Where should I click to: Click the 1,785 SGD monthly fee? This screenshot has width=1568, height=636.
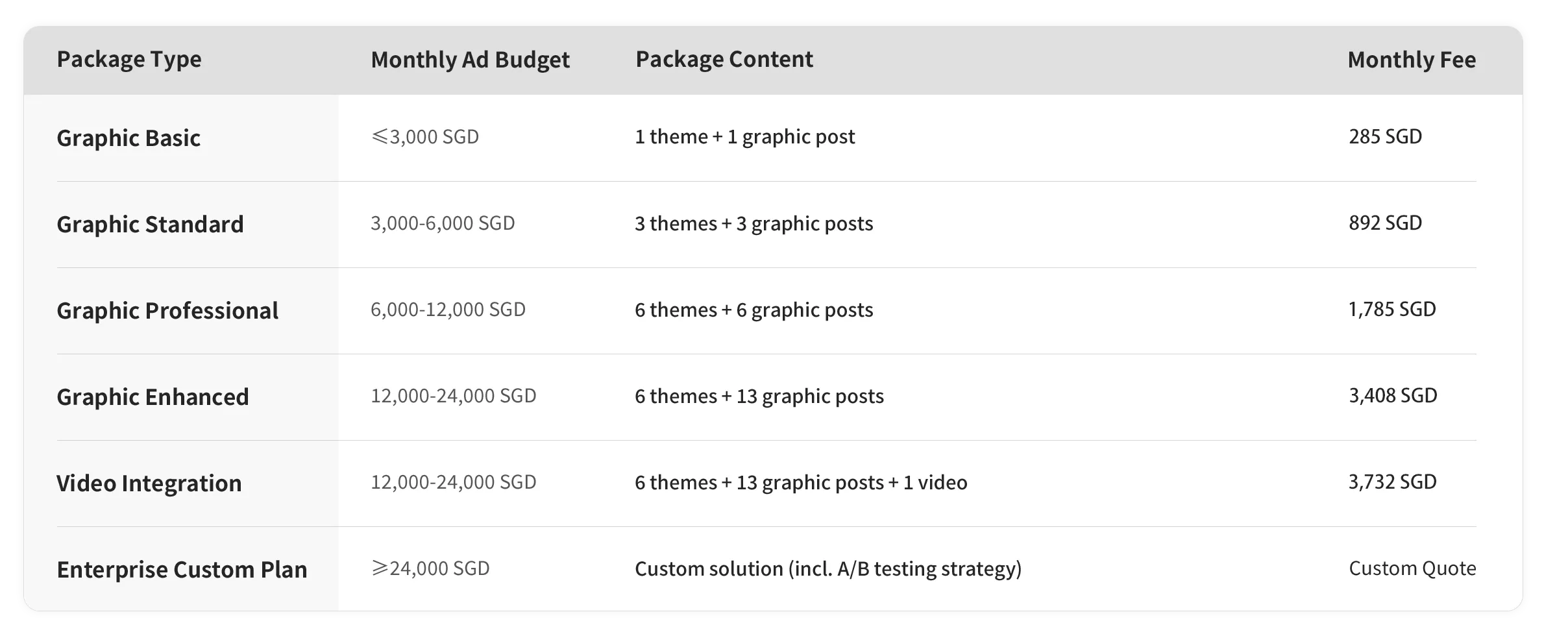point(1392,310)
